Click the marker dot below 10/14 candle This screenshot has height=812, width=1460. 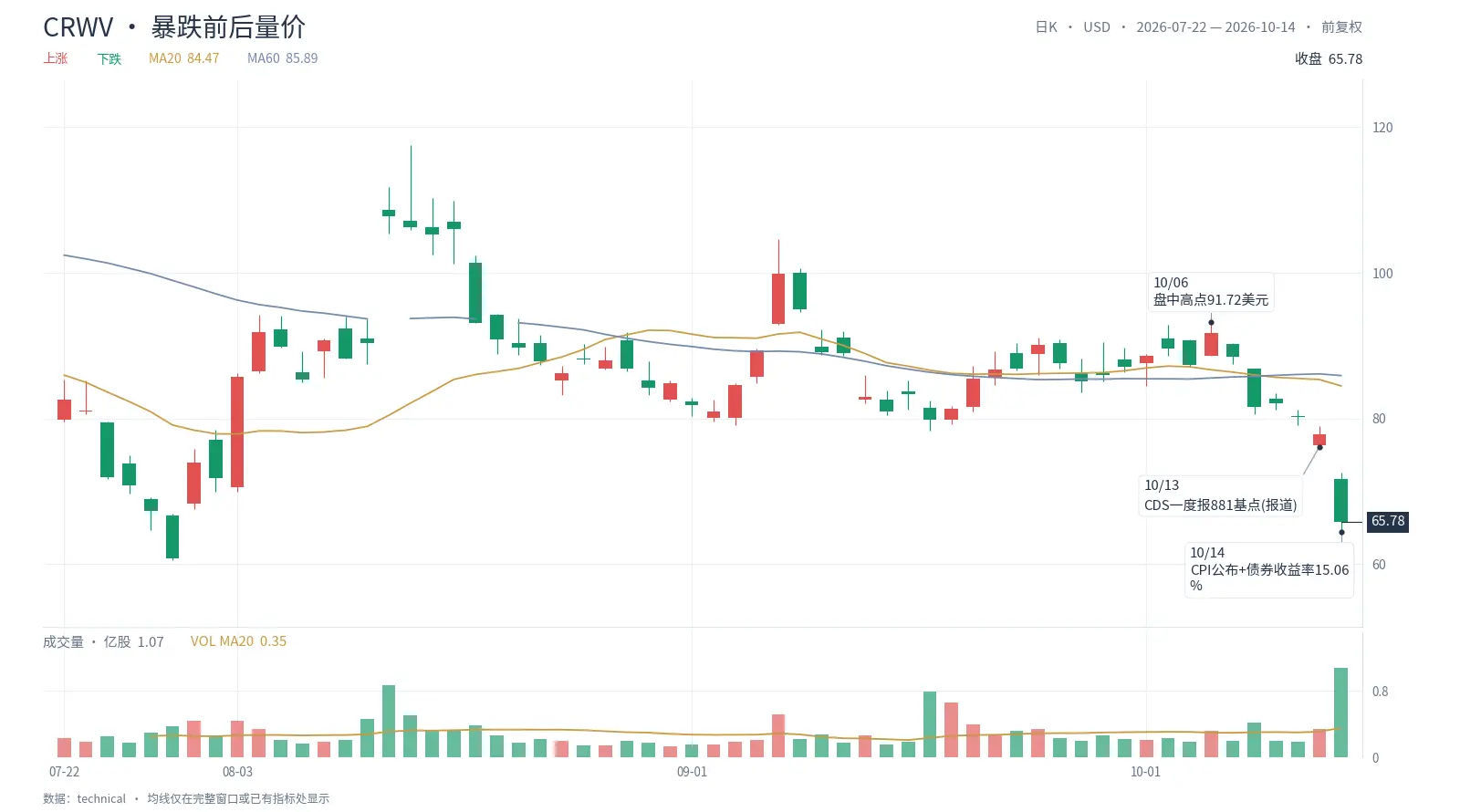[x=1341, y=532]
